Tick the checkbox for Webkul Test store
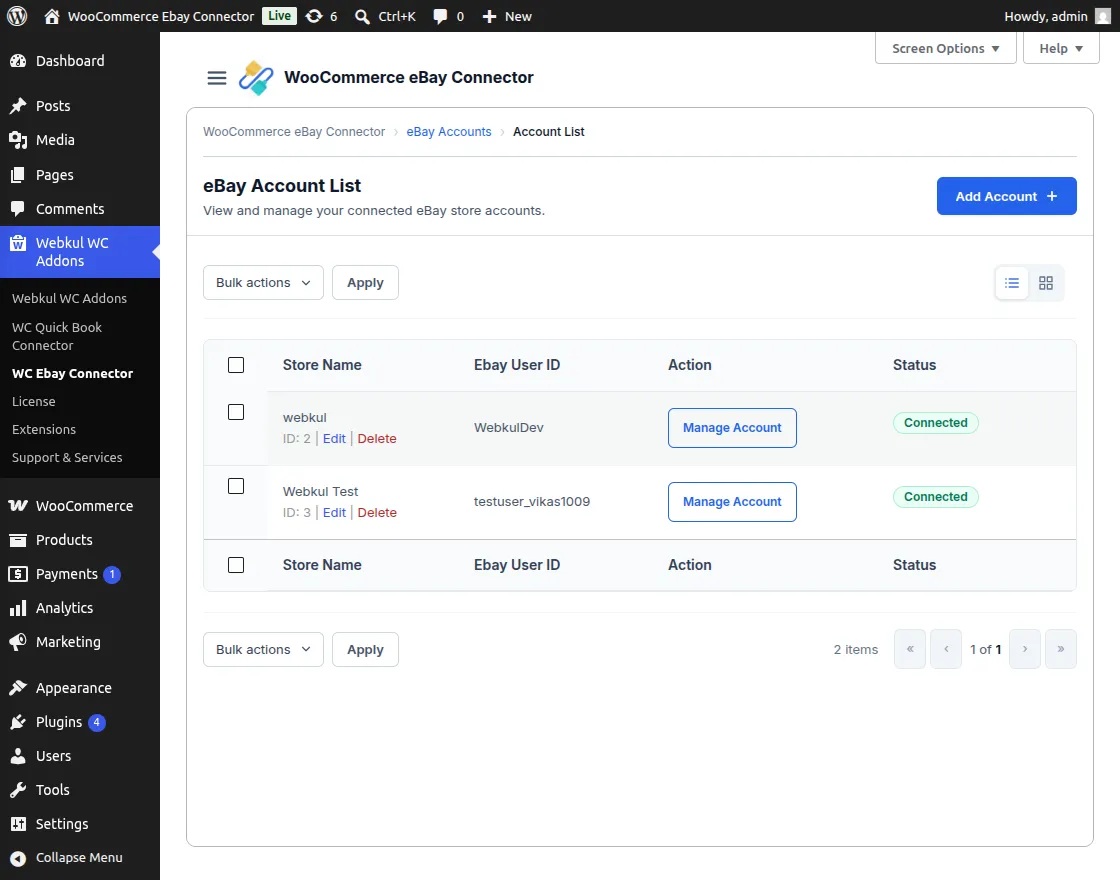1120x880 pixels. coord(236,486)
